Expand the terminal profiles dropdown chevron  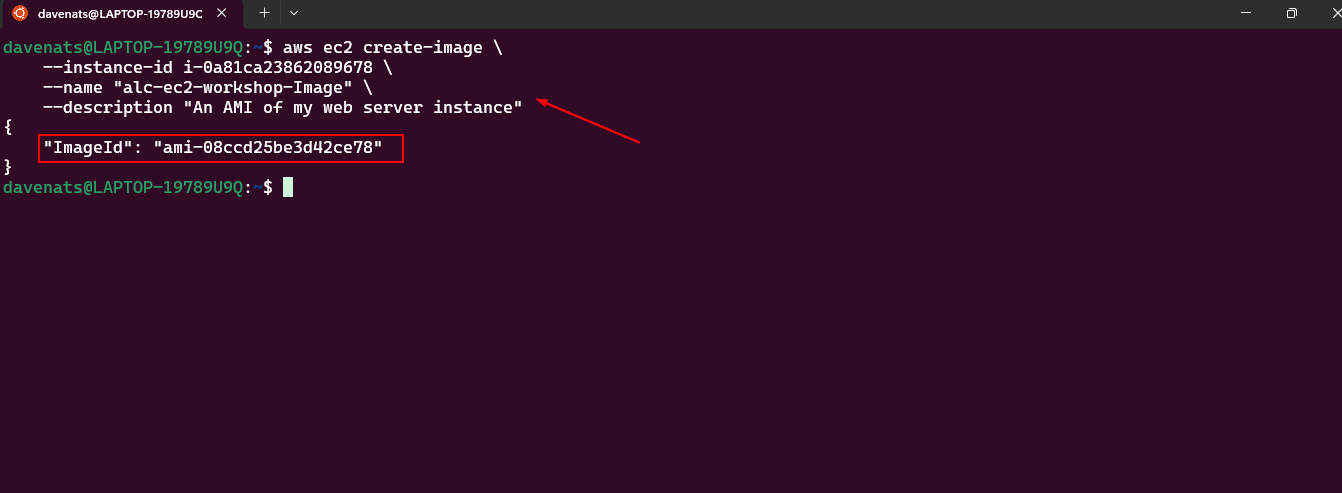click(x=293, y=13)
